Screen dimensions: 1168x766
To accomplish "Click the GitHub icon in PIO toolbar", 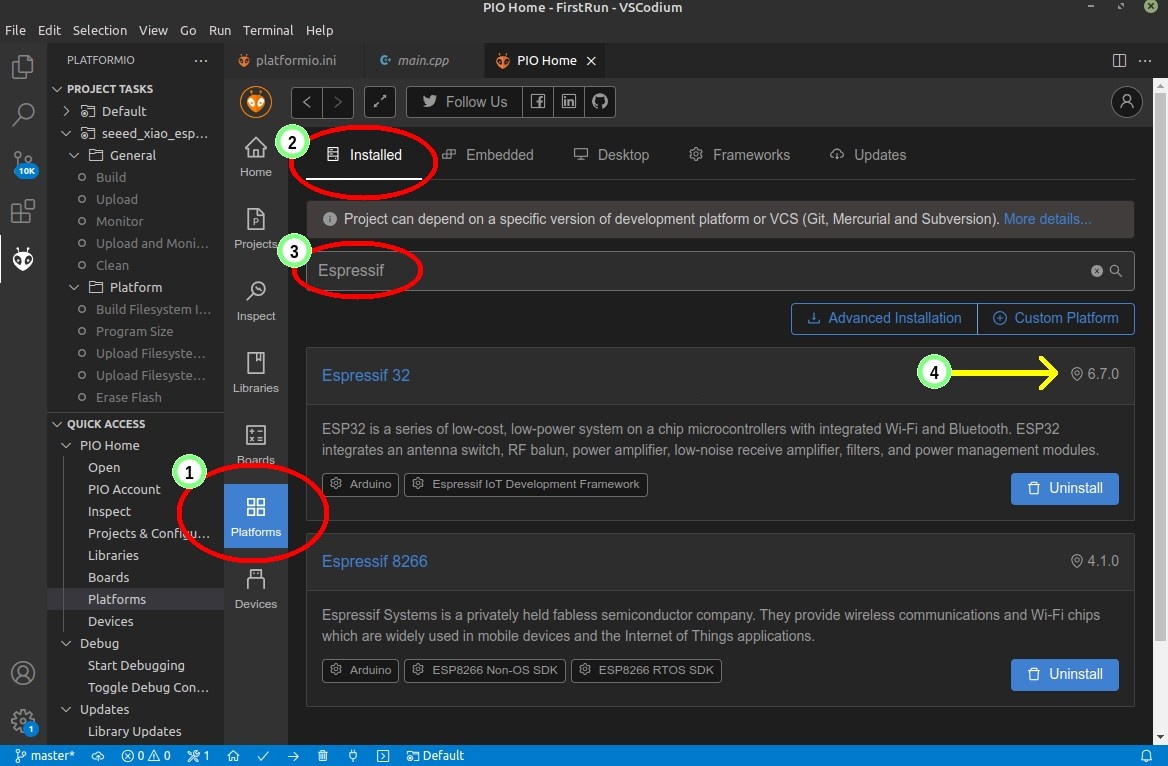I will coord(599,102).
